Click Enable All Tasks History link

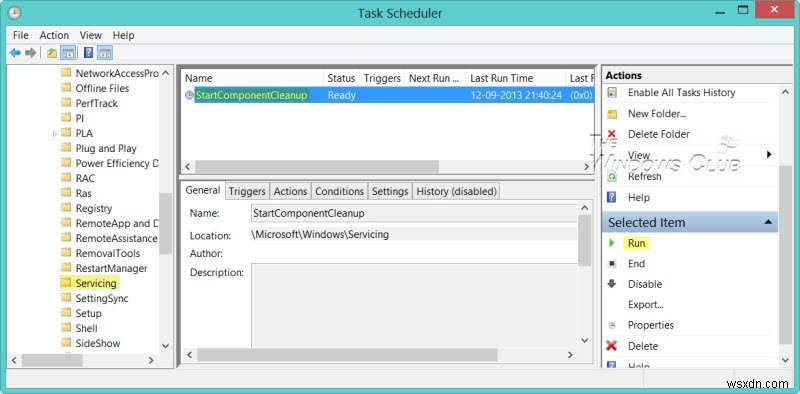[681, 93]
